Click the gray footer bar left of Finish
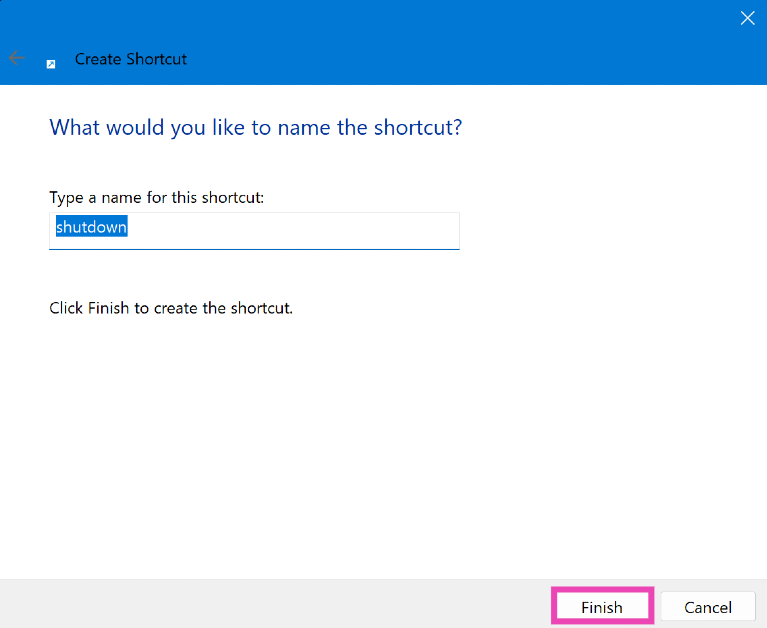Image resolution: width=767 pixels, height=628 pixels. coord(270,604)
